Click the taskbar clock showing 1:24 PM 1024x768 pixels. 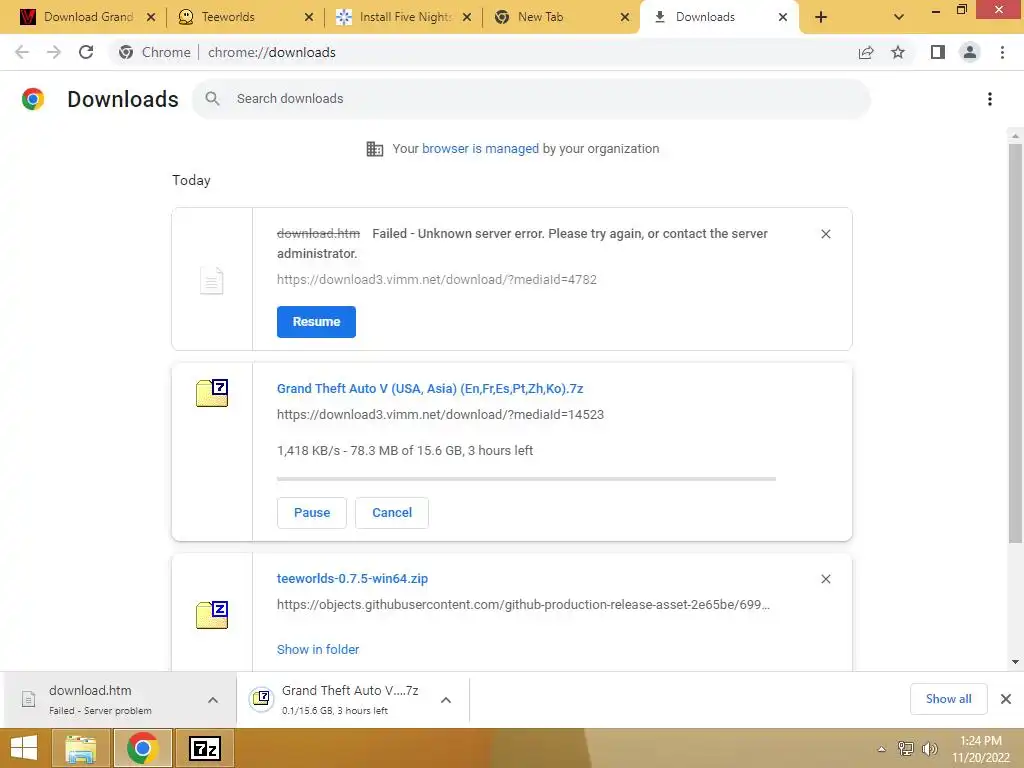(980, 749)
